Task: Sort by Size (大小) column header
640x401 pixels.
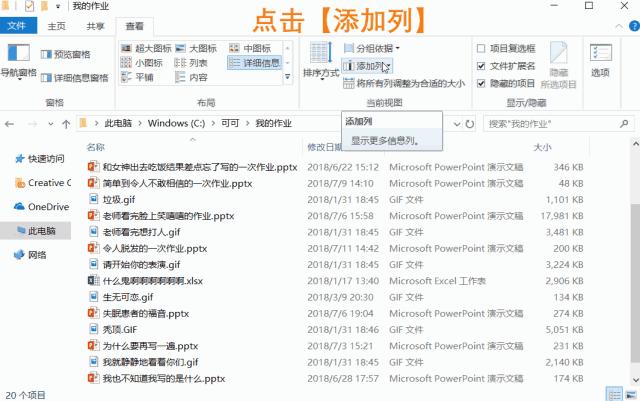Action: (542, 147)
